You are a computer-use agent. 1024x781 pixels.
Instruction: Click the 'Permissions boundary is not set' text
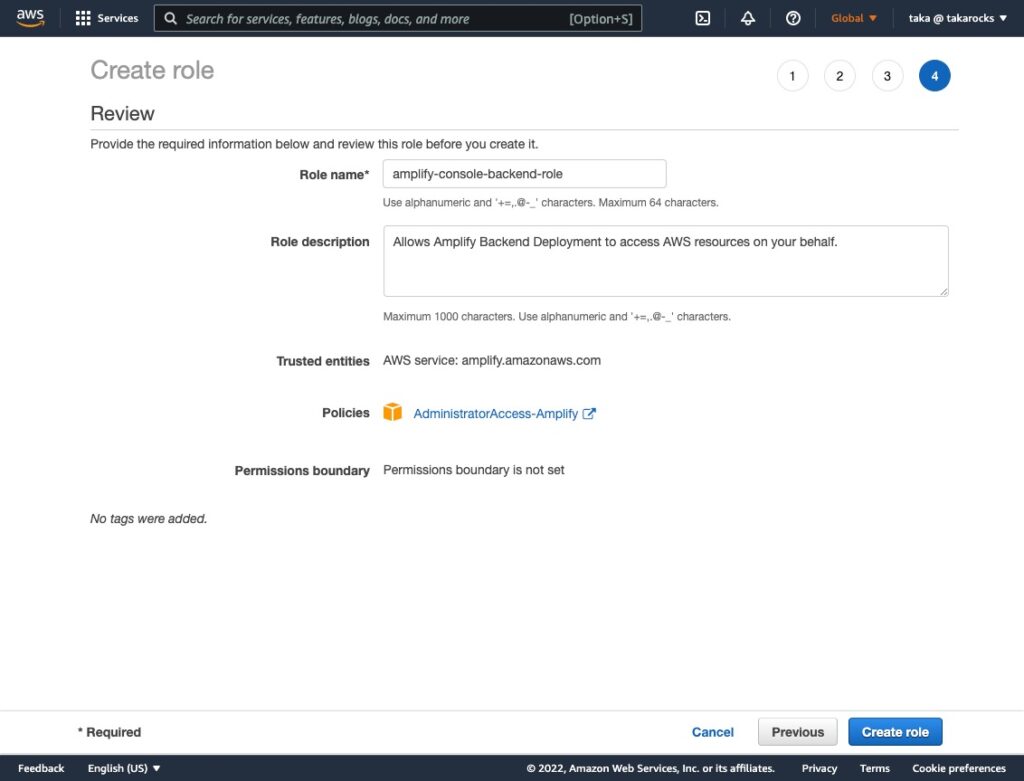473,470
